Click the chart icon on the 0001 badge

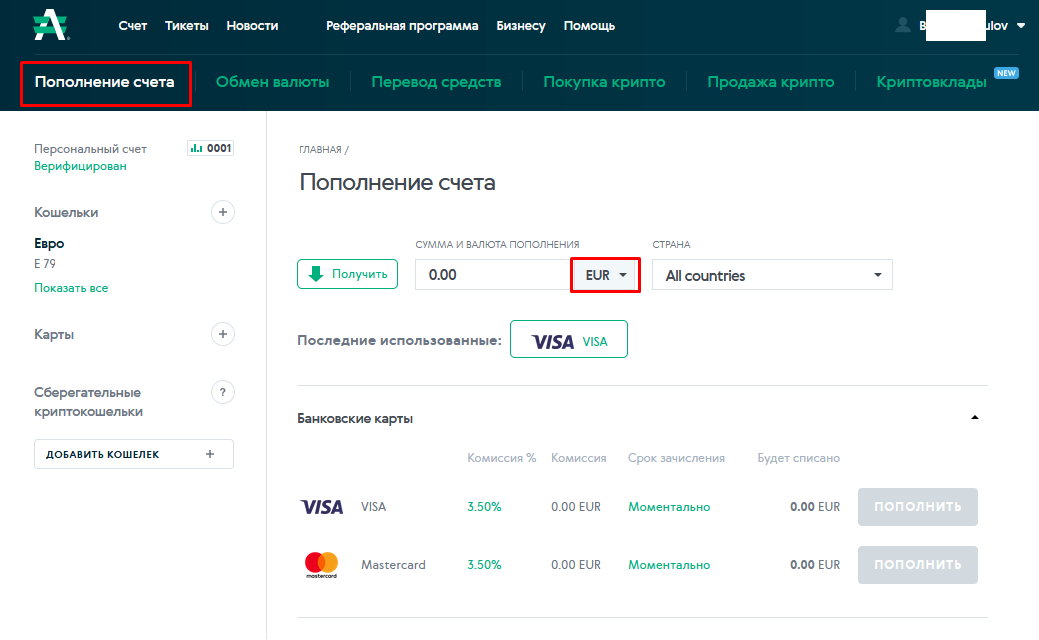pos(196,147)
